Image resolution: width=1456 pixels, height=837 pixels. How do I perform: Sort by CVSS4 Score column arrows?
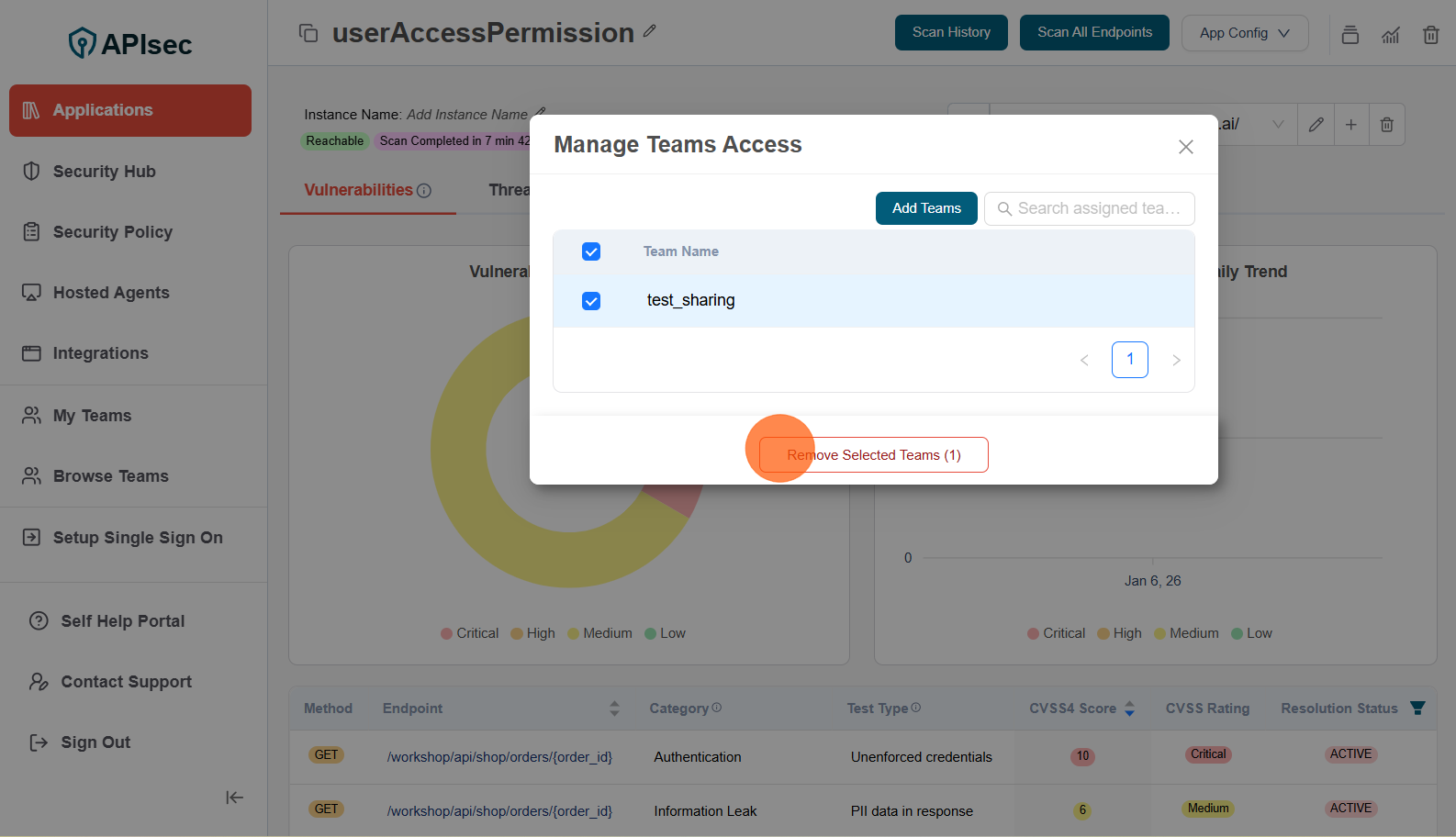[x=1129, y=709]
